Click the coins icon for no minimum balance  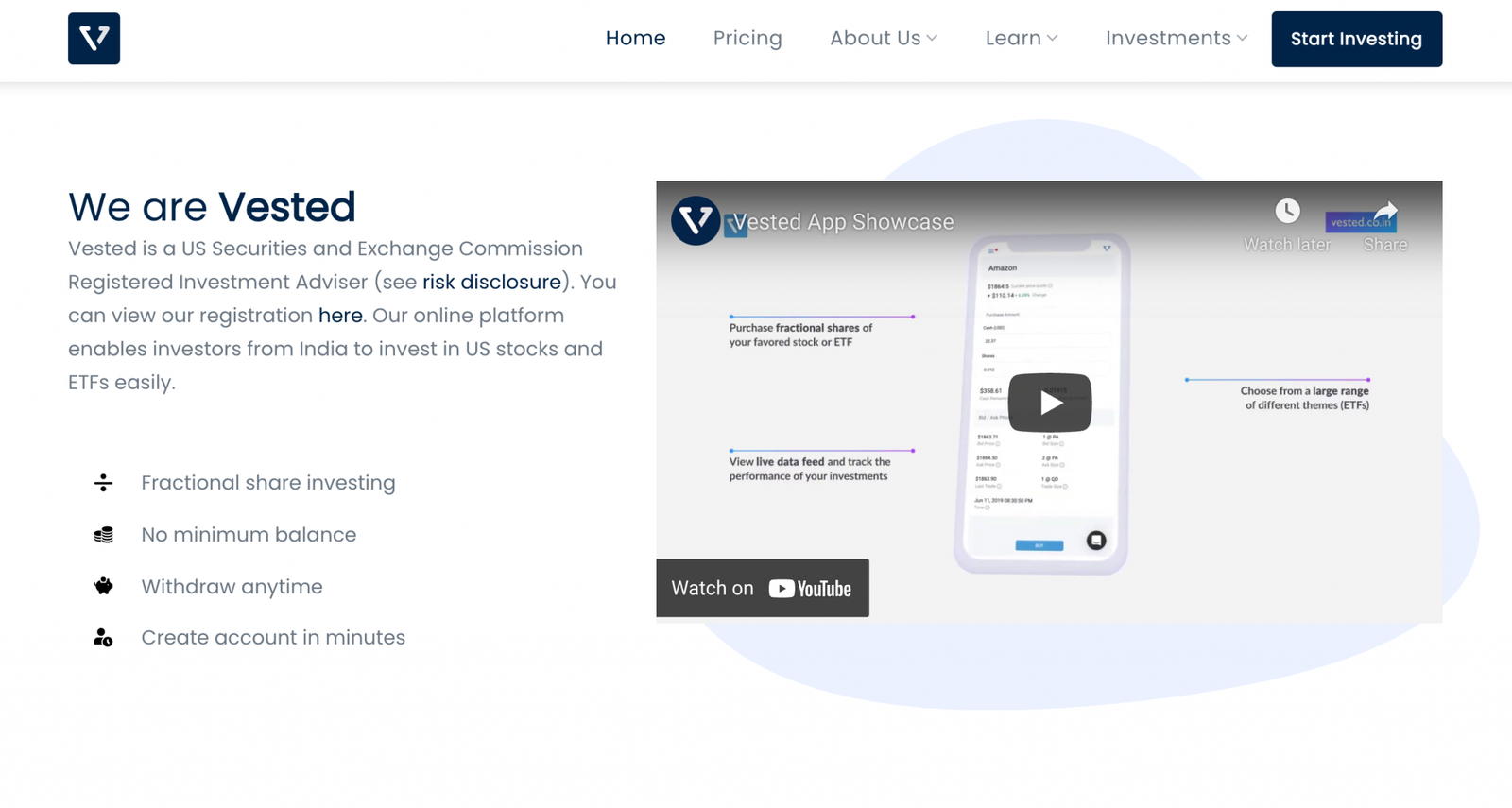(104, 535)
